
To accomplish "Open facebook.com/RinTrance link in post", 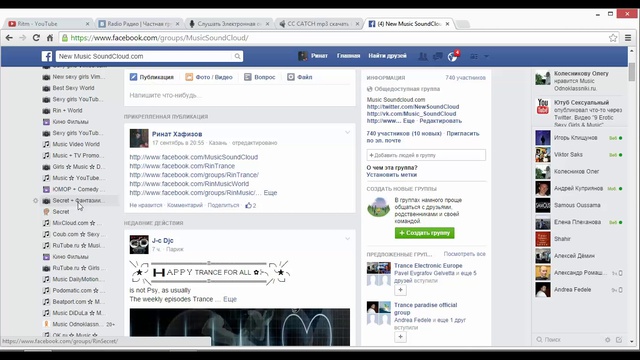I will coord(182,166).
